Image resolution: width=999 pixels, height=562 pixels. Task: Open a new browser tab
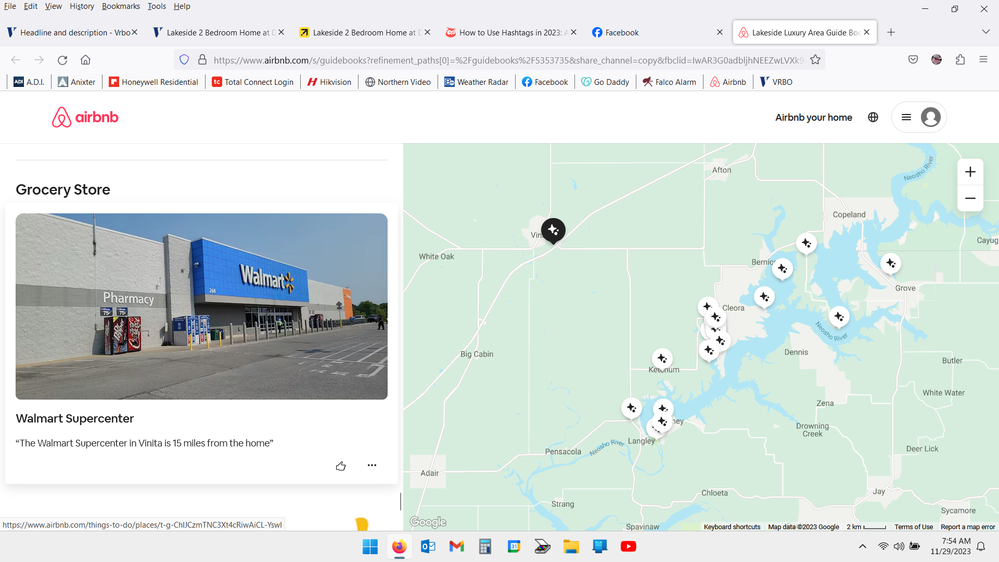pos(891,32)
